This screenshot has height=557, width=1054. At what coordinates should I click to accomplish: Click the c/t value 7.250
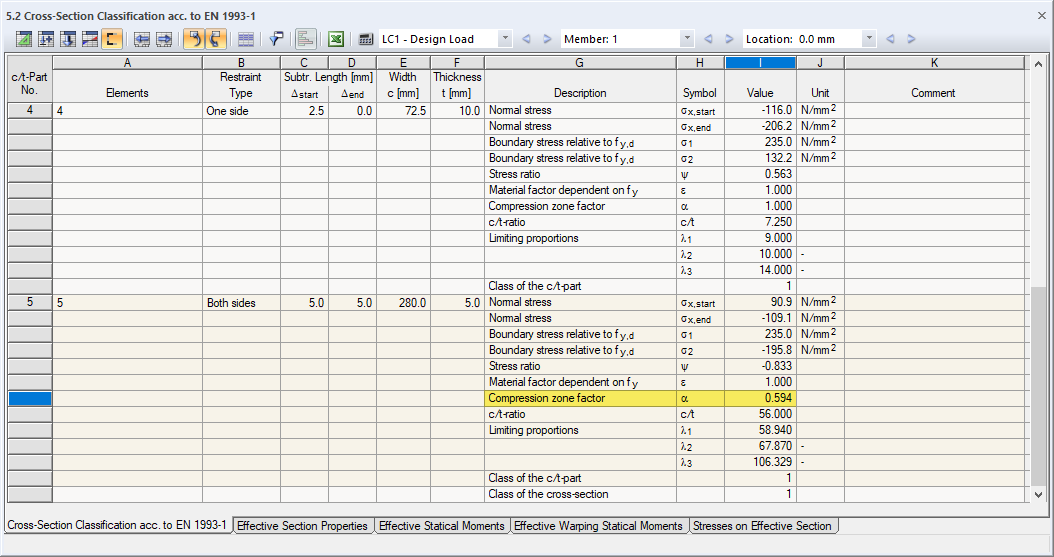click(x=760, y=222)
